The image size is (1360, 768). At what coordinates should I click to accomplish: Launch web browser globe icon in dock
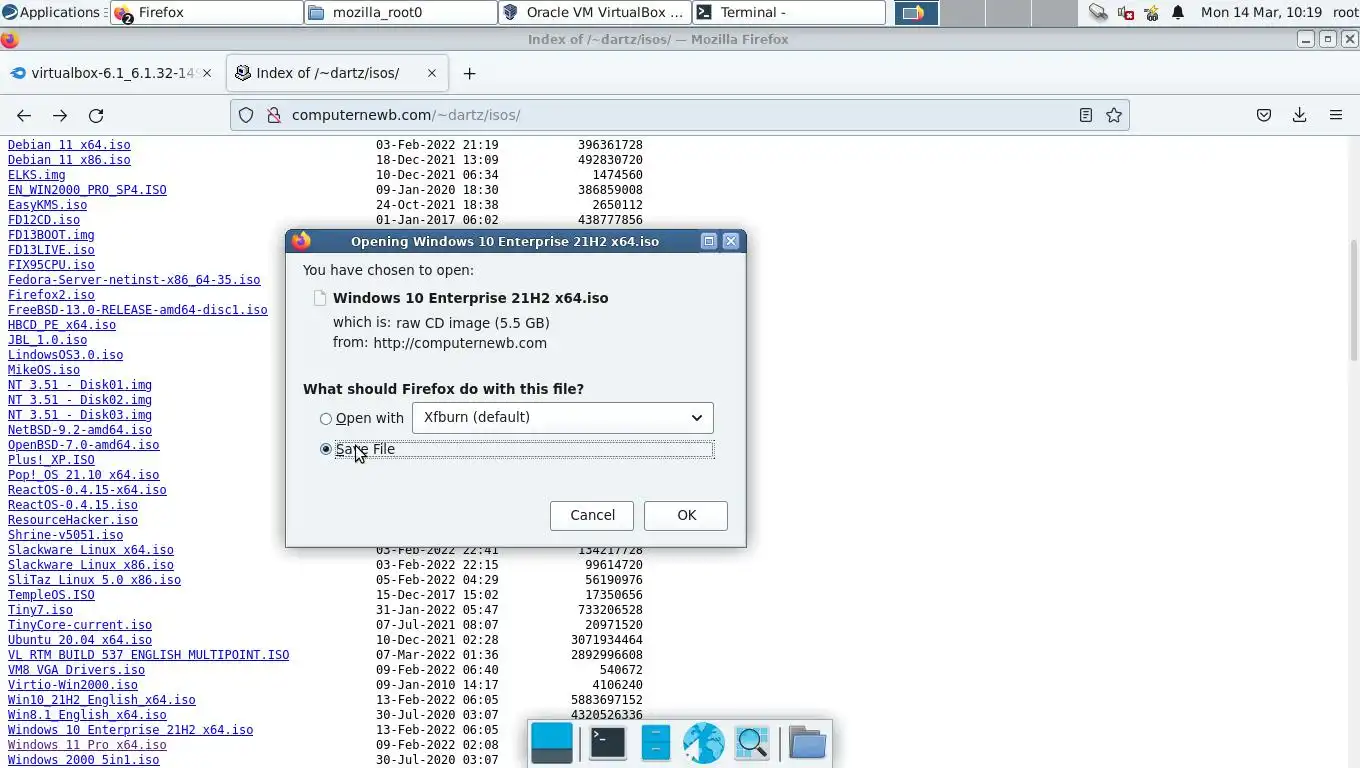tap(704, 743)
